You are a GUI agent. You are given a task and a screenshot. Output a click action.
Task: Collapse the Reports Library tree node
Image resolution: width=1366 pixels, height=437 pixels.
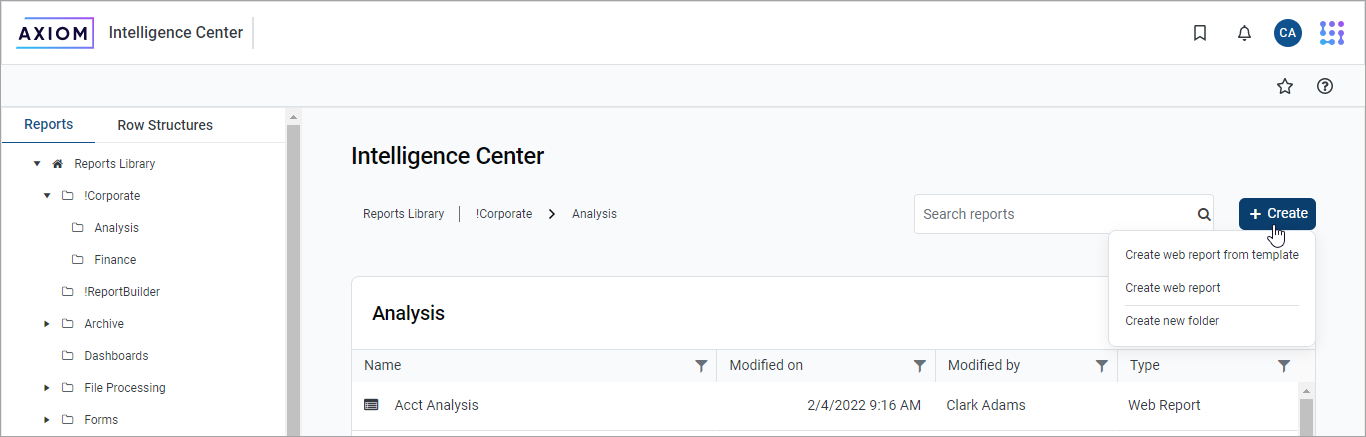[x=37, y=164]
